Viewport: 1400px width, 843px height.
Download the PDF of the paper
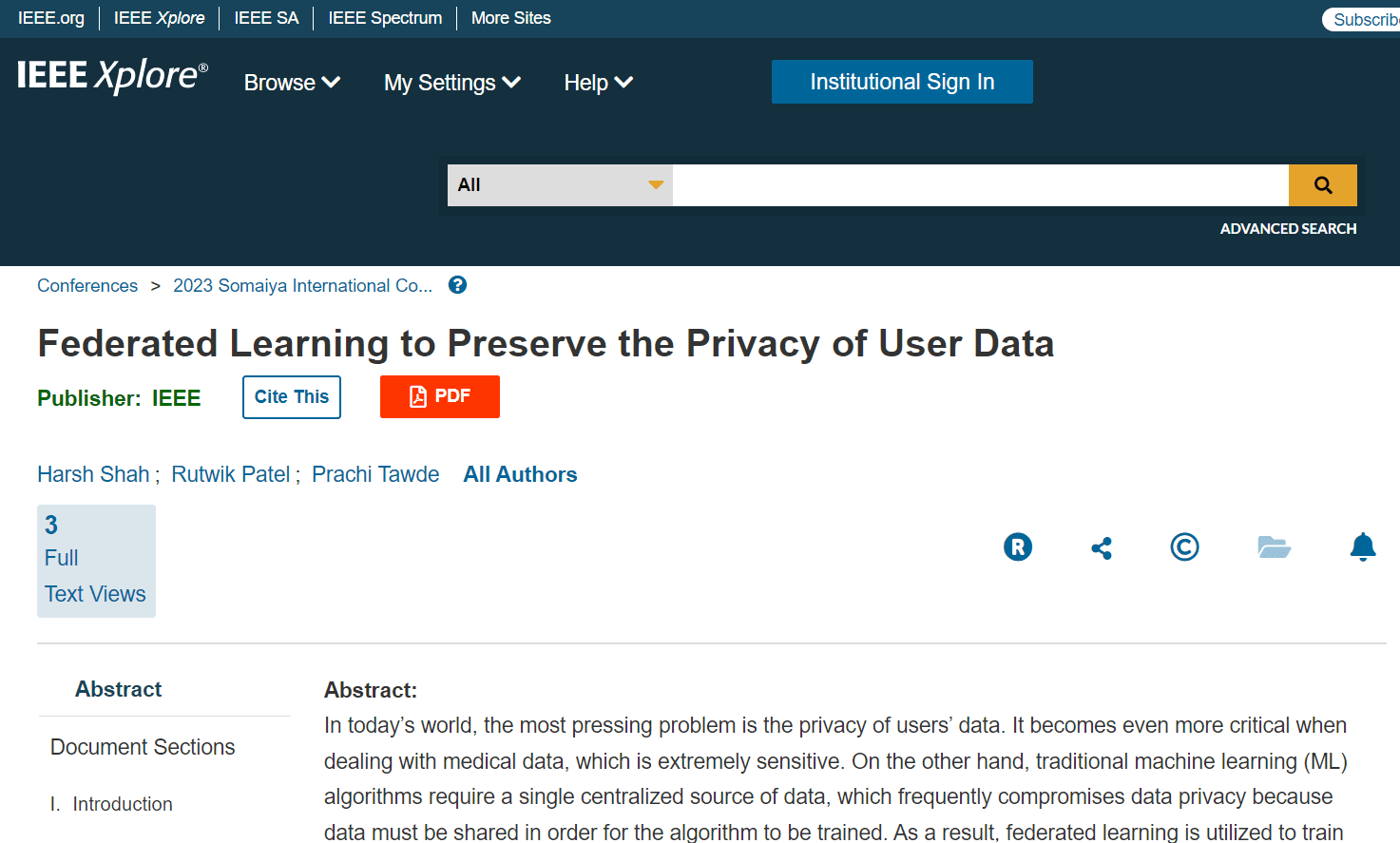[x=439, y=396]
